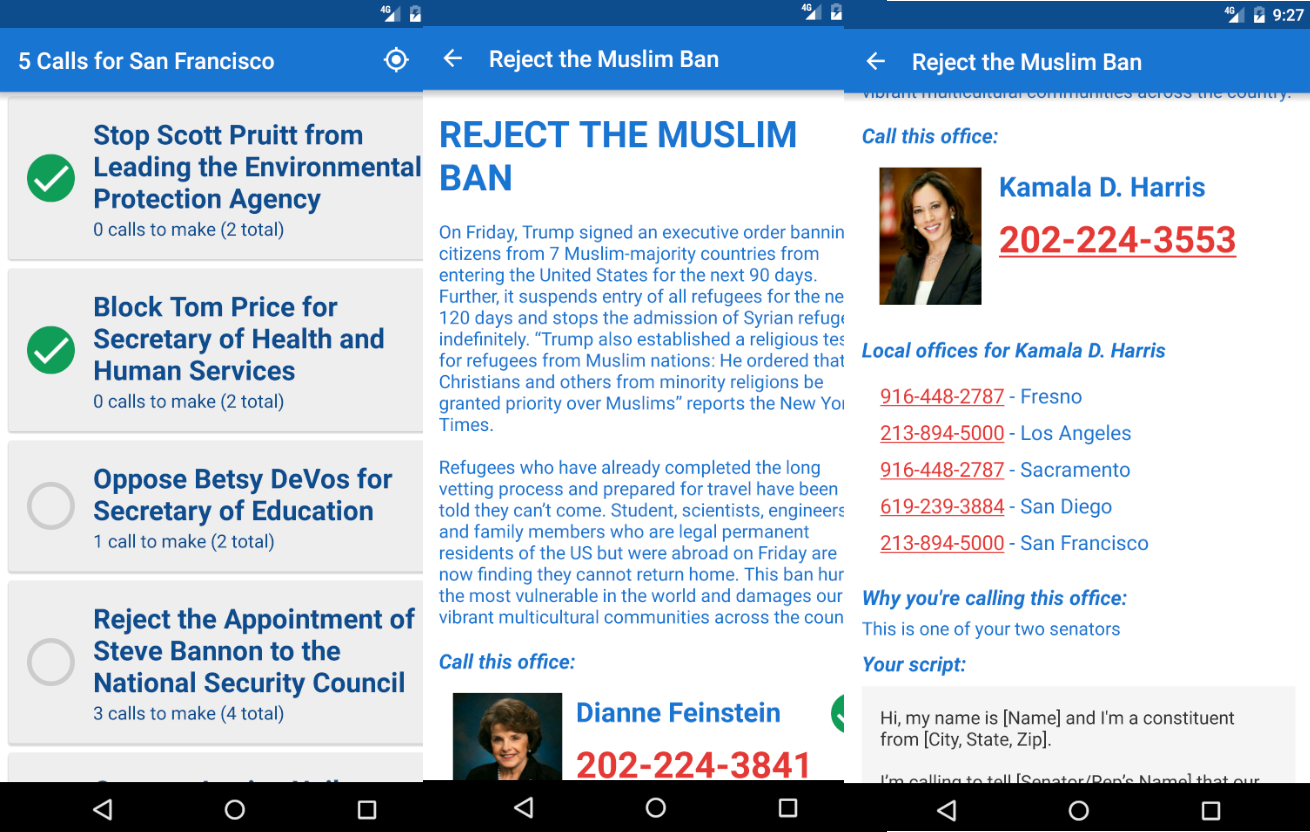Tap green check beside Dianne Feinstein
1310x832 pixels.
[838, 713]
